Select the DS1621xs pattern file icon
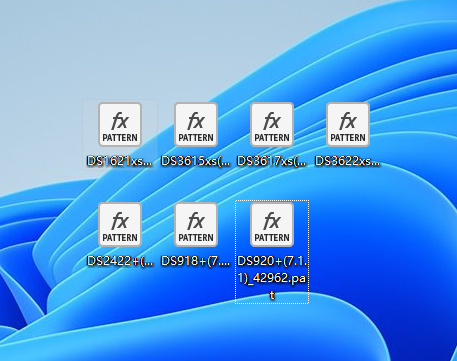457x361 pixels. pos(120,124)
